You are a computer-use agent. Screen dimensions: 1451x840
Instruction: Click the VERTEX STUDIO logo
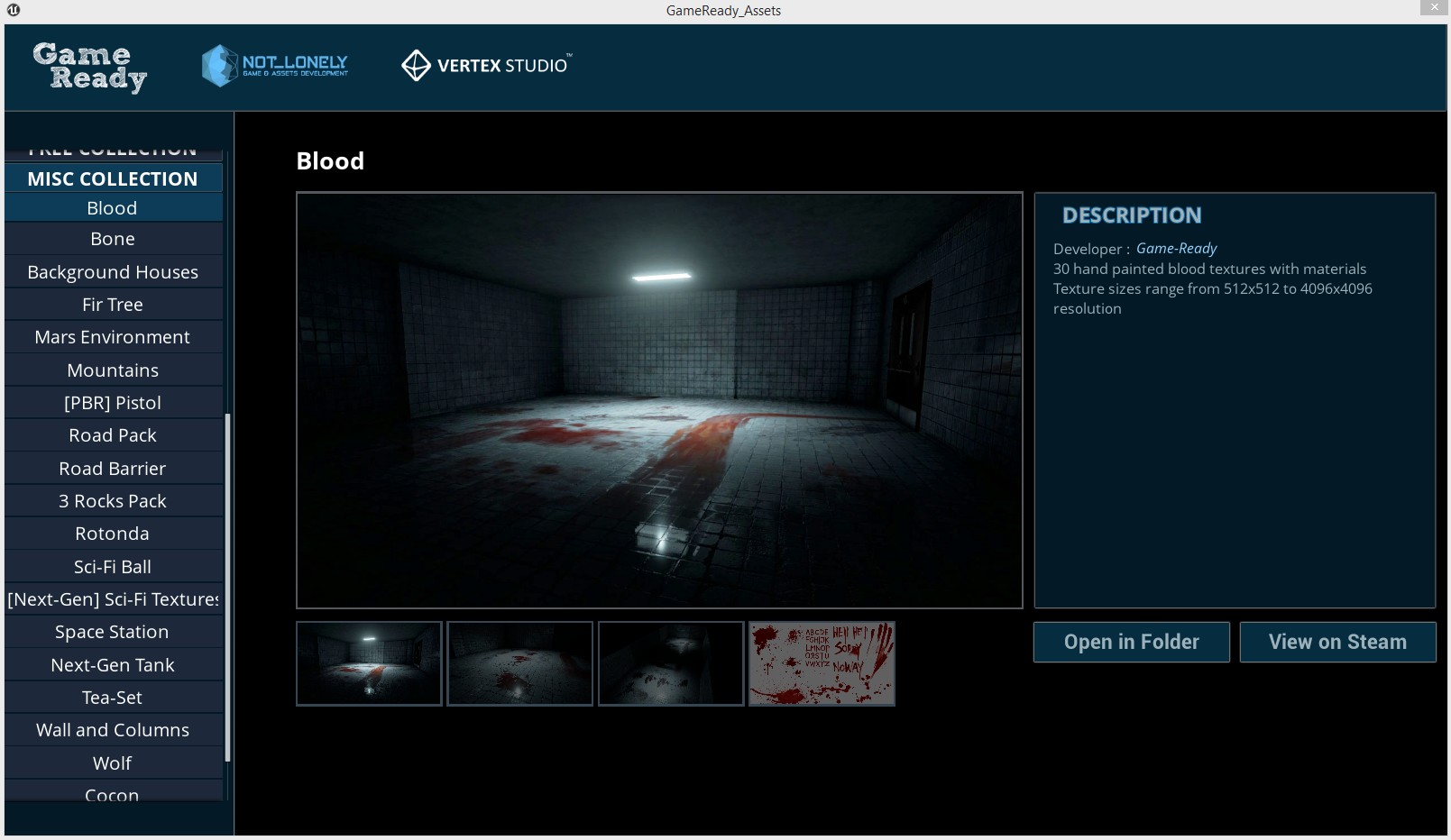pos(484,65)
